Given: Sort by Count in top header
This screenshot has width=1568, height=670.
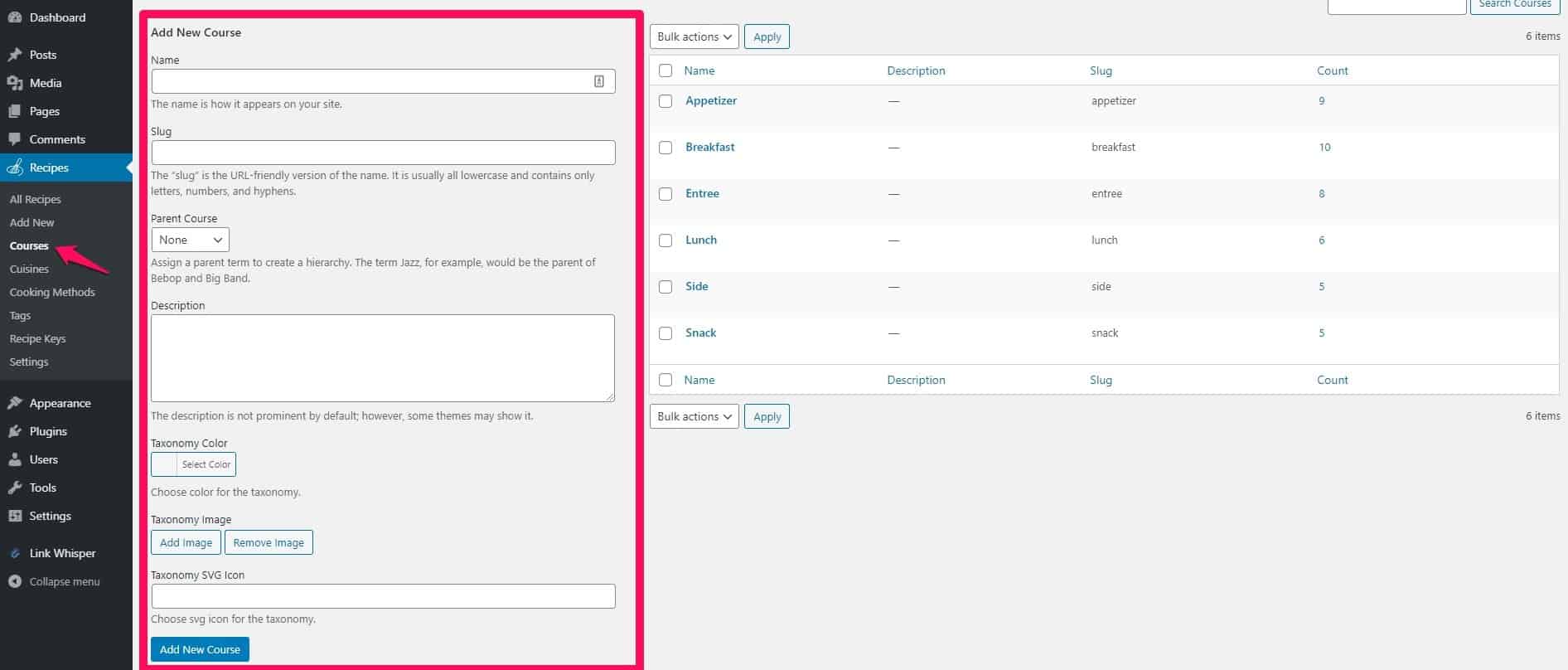Looking at the screenshot, I should 1333,70.
